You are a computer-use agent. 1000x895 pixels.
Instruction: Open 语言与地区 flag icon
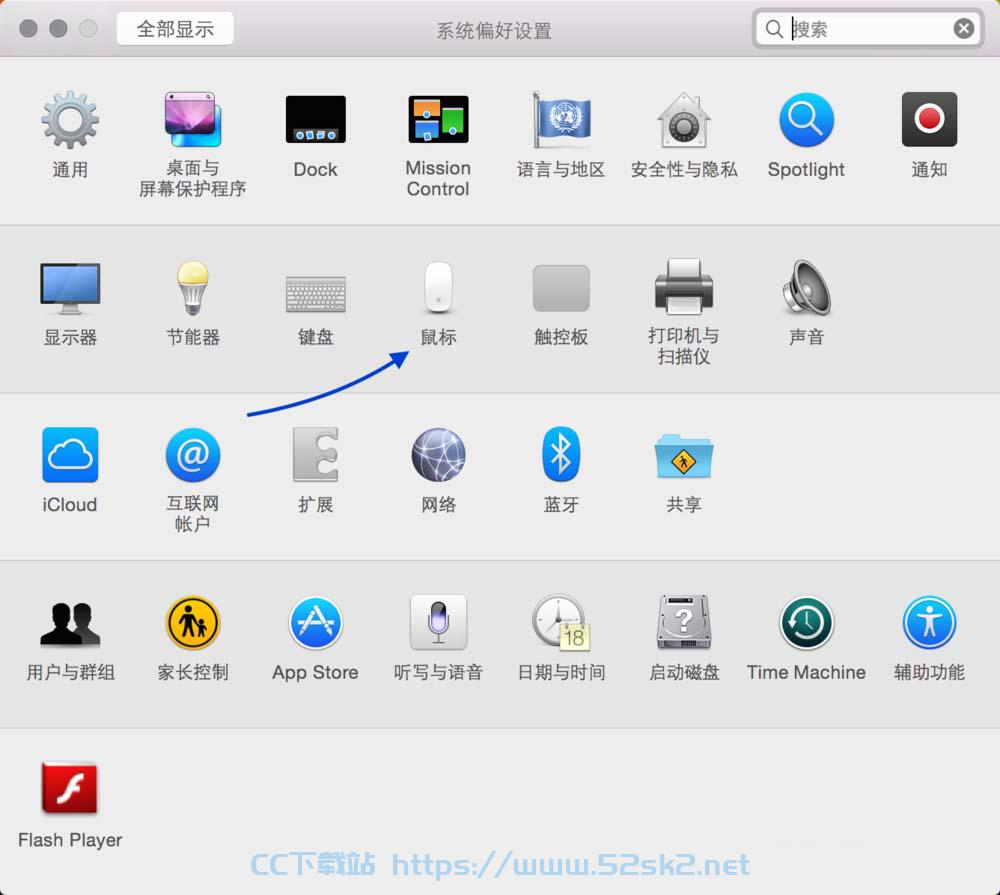pos(561,119)
